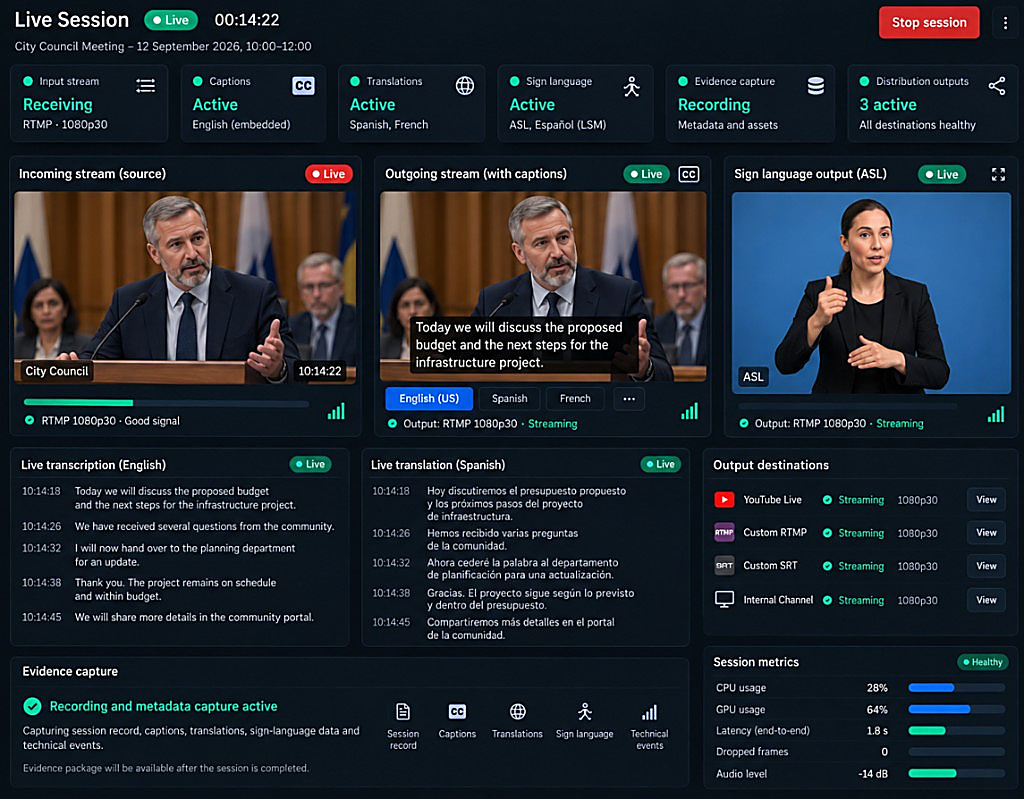Click the Latency (end-to-end) bar

[956, 730]
